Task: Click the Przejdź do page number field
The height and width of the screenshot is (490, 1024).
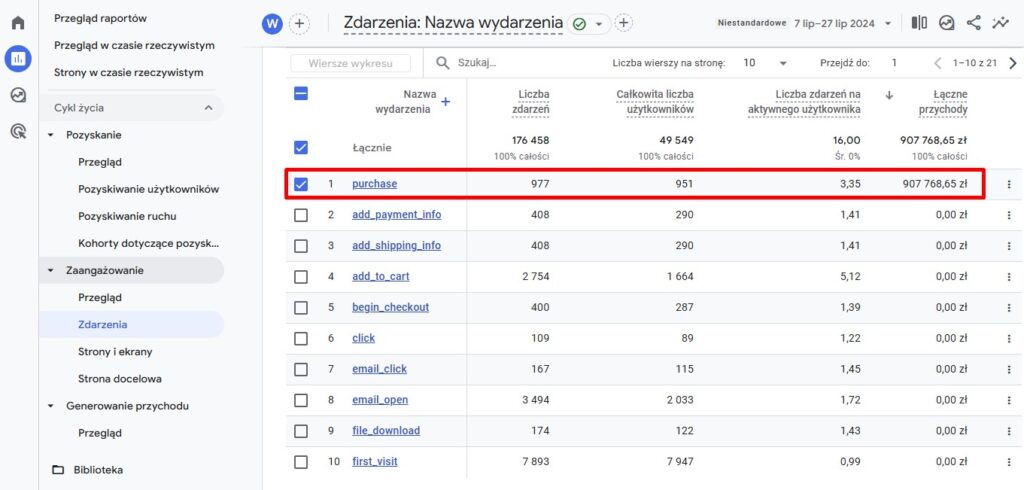Action: pos(894,63)
